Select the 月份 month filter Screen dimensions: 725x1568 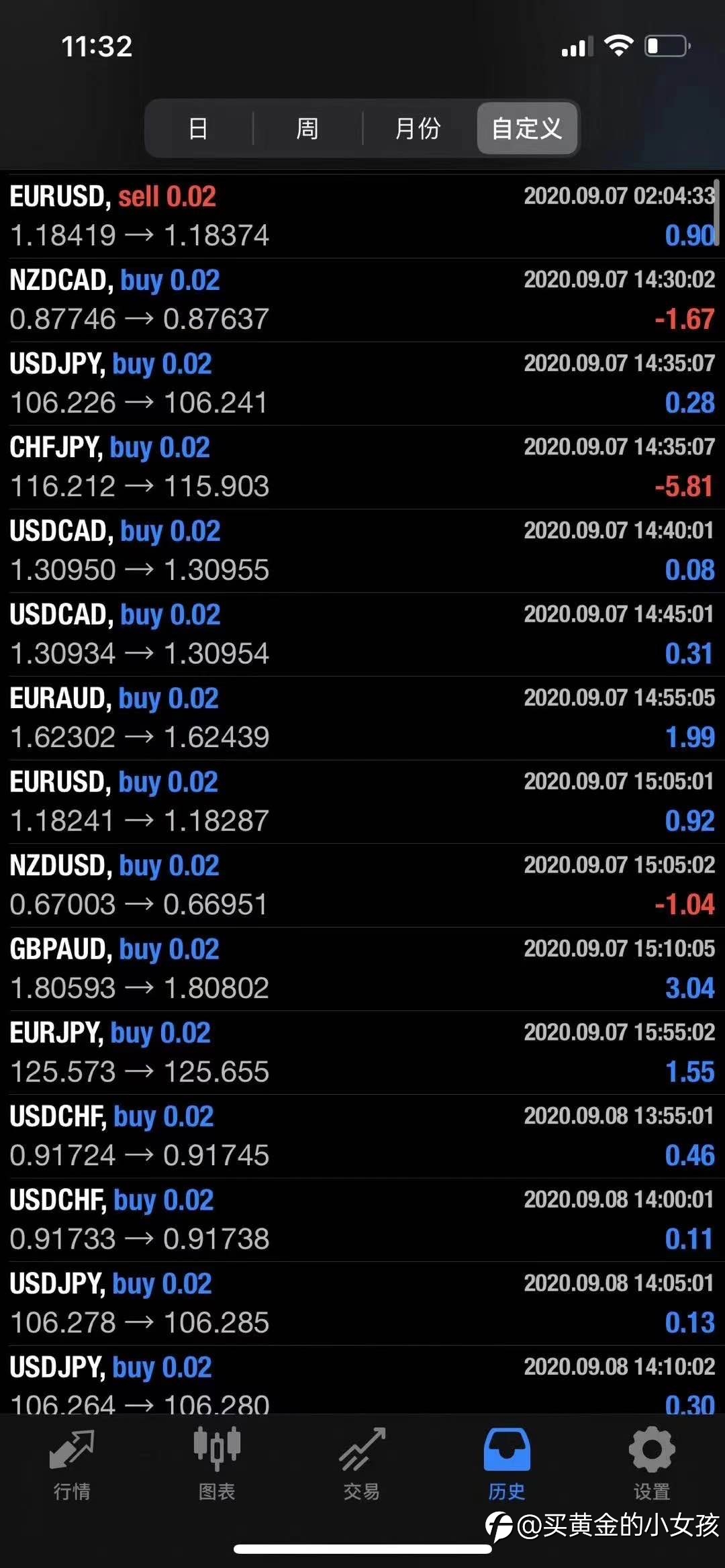pyautogui.click(x=418, y=128)
